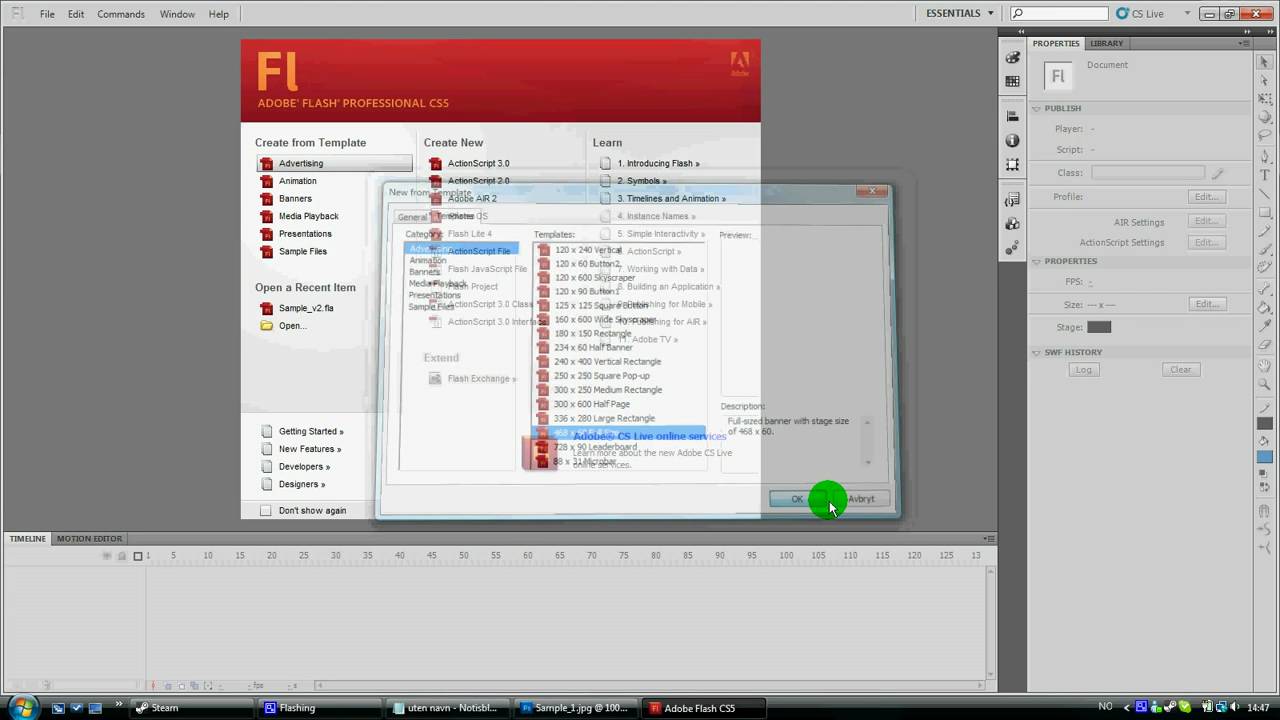The width and height of the screenshot is (1280, 720).
Task: Select the Rectangle tool
Action: click(x=1265, y=213)
